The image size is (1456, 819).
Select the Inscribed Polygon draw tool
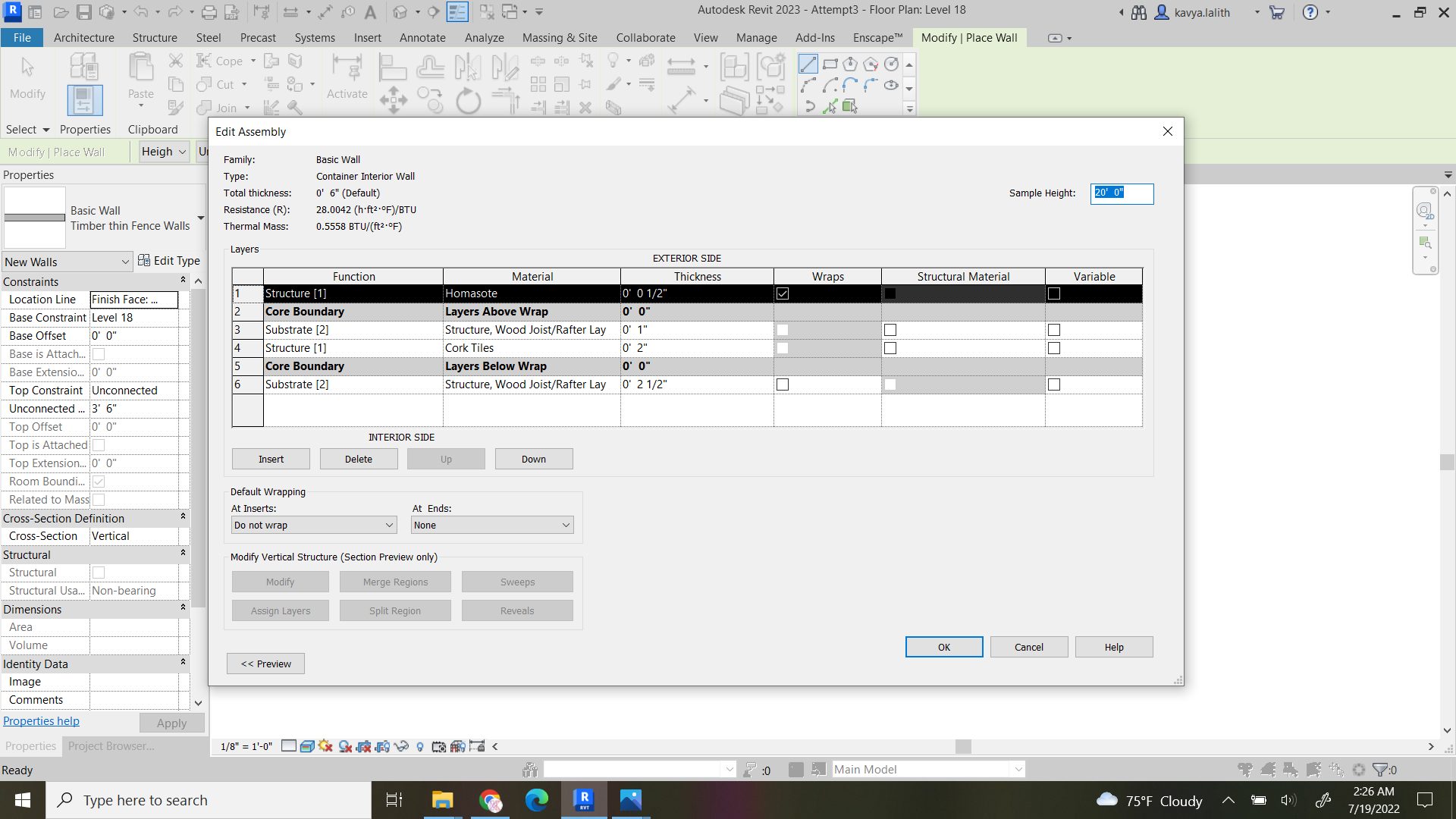pos(850,64)
